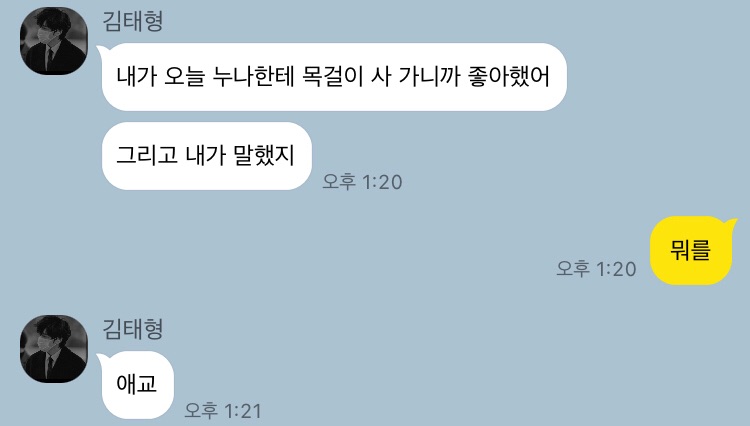
Task: Open 김태형's profile picture above first message
Action: click(x=54, y=41)
